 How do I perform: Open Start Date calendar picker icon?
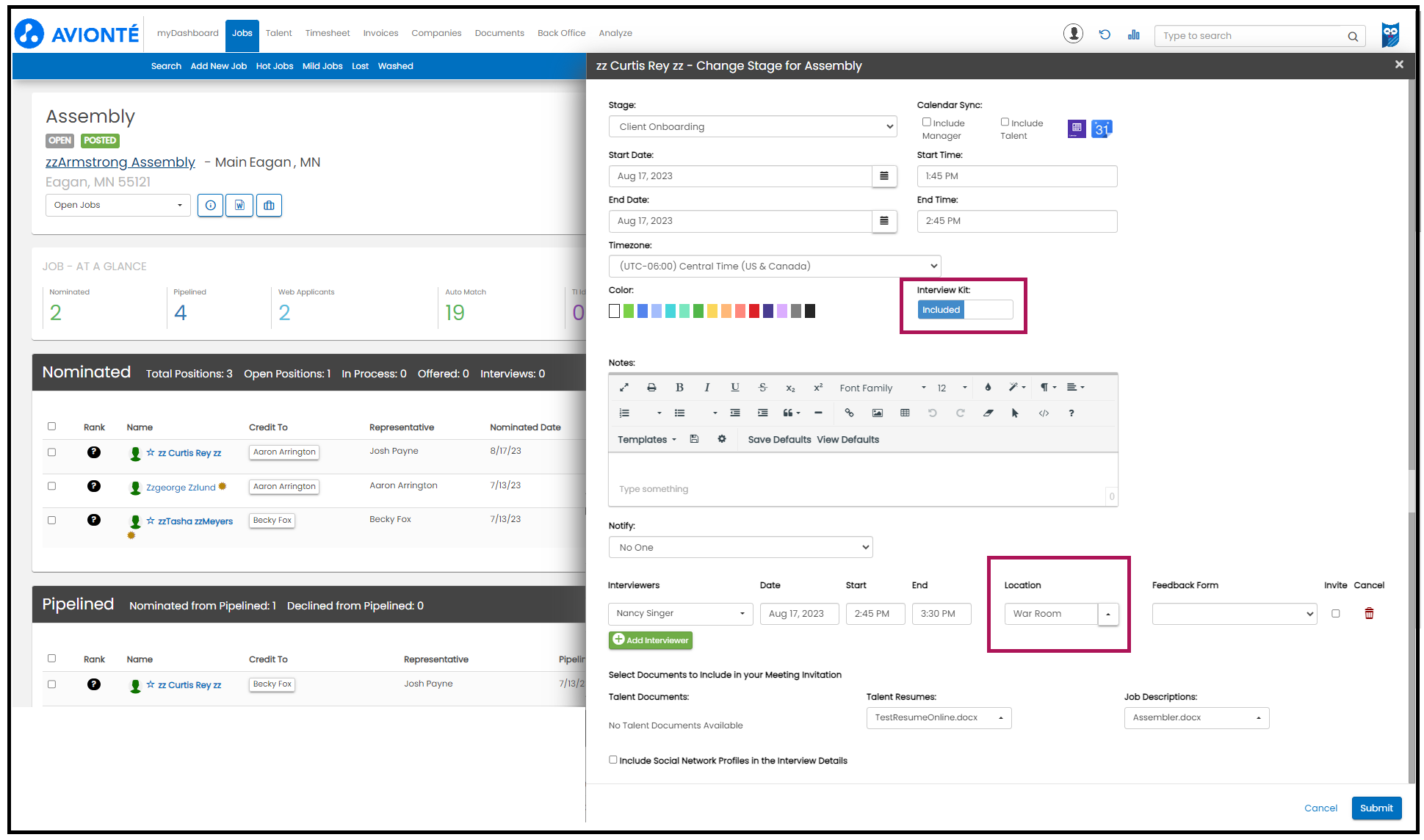884,176
